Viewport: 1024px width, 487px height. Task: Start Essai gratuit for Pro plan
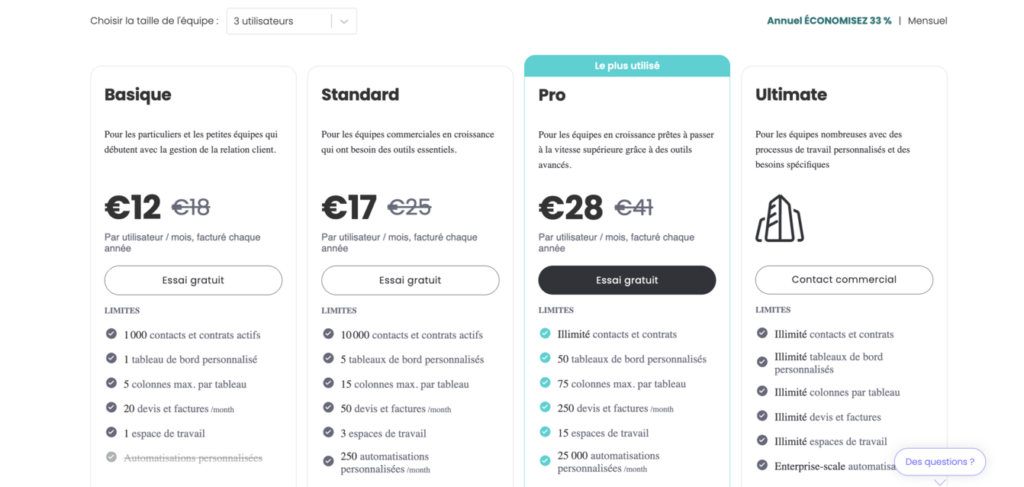click(x=627, y=280)
